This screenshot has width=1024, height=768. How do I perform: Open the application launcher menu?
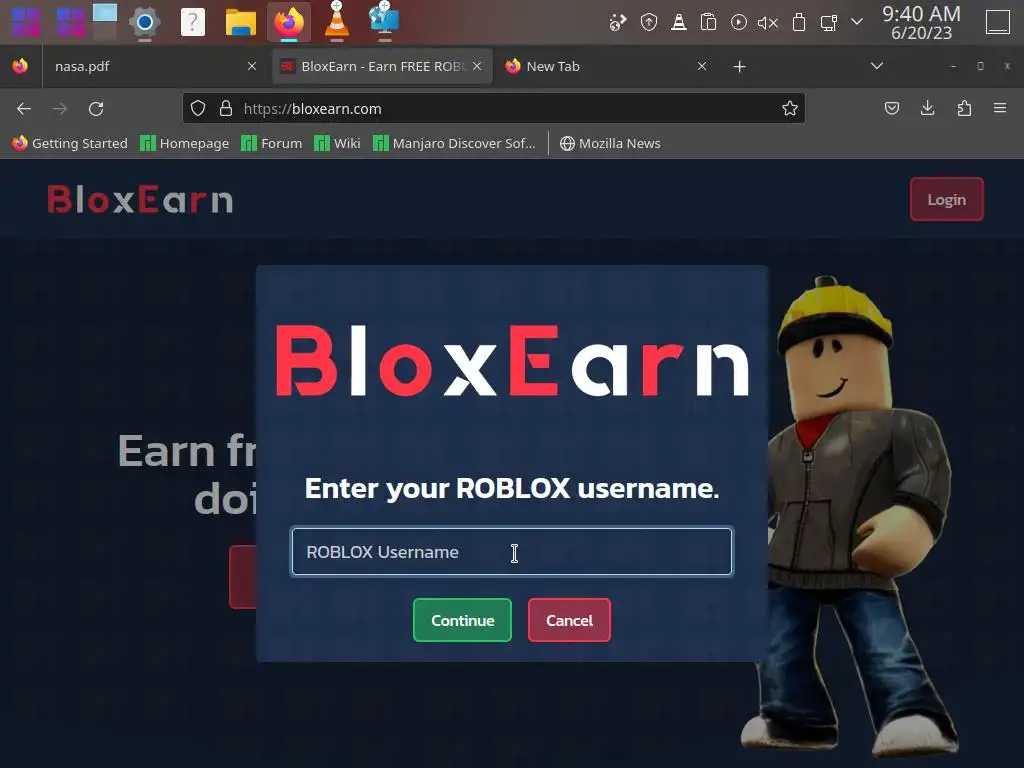[x=26, y=22]
